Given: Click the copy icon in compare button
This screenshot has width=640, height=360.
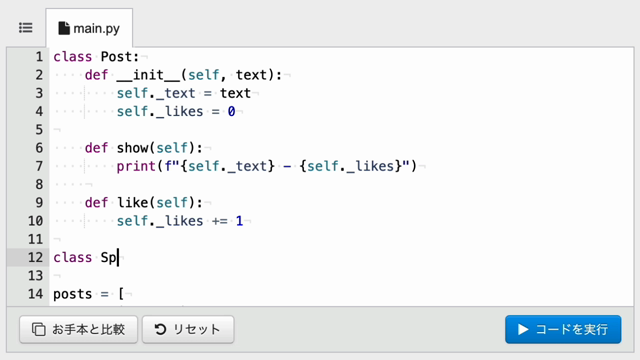Looking at the screenshot, I should coord(39,329).
